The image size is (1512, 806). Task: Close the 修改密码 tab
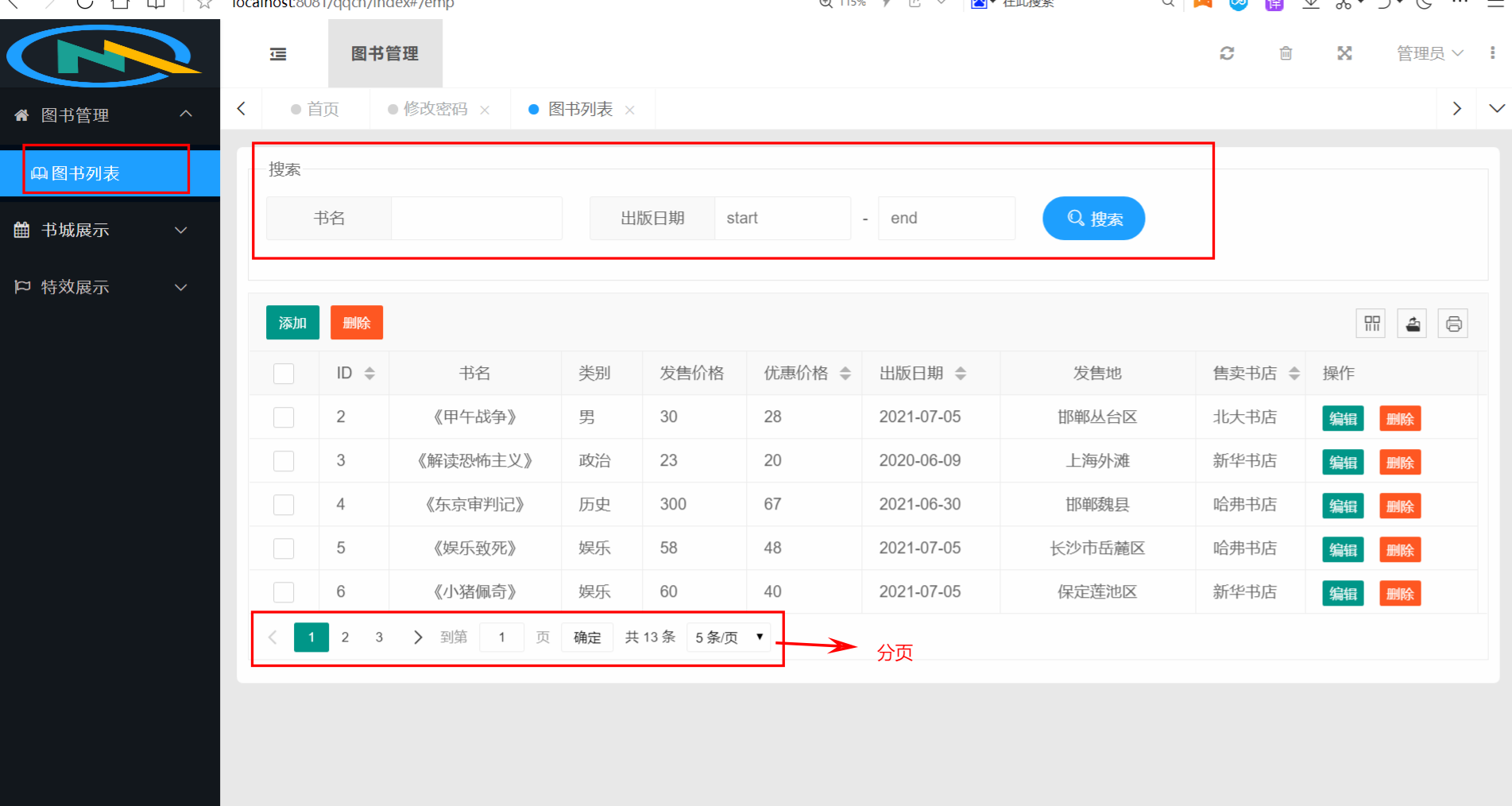[x=485, y=110]
